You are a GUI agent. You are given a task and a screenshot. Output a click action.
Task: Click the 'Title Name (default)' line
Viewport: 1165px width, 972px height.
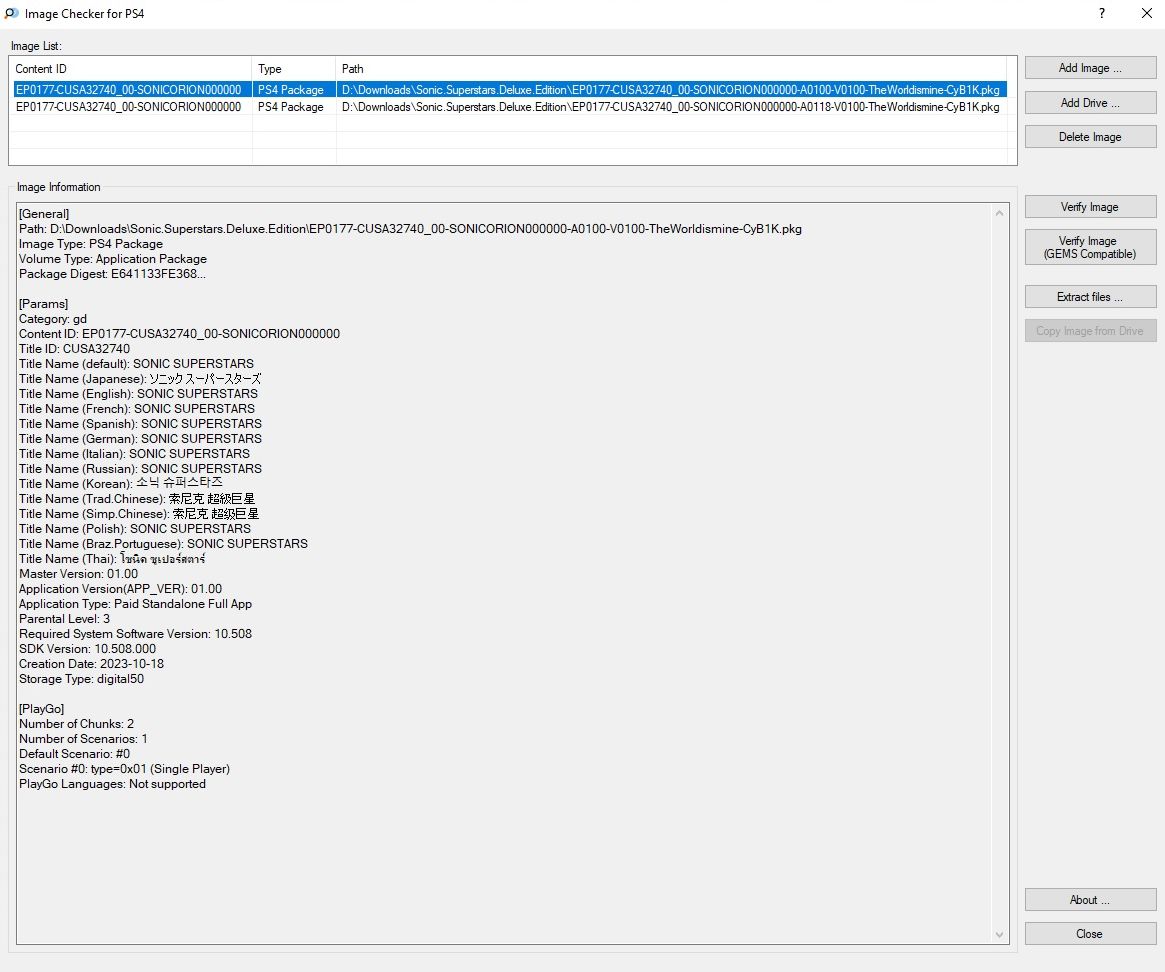(x=136, y=363)
